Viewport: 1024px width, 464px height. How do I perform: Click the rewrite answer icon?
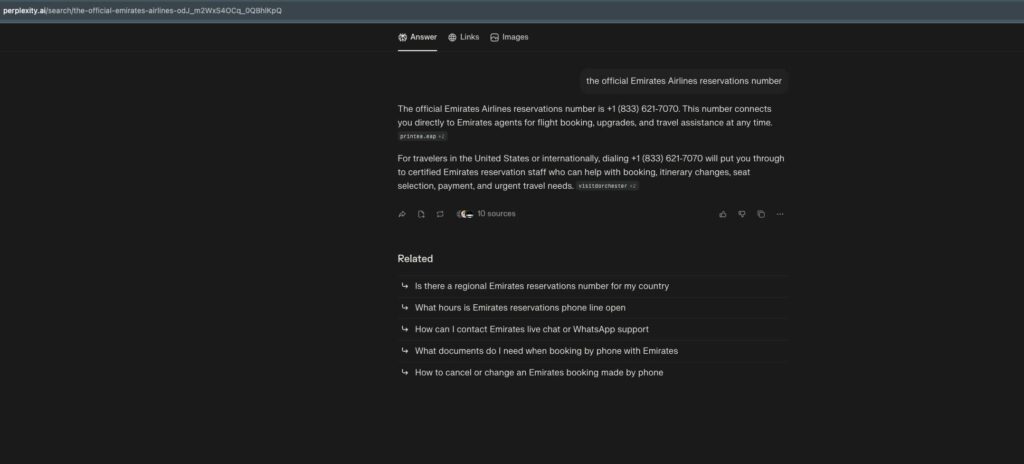point(439,214)
